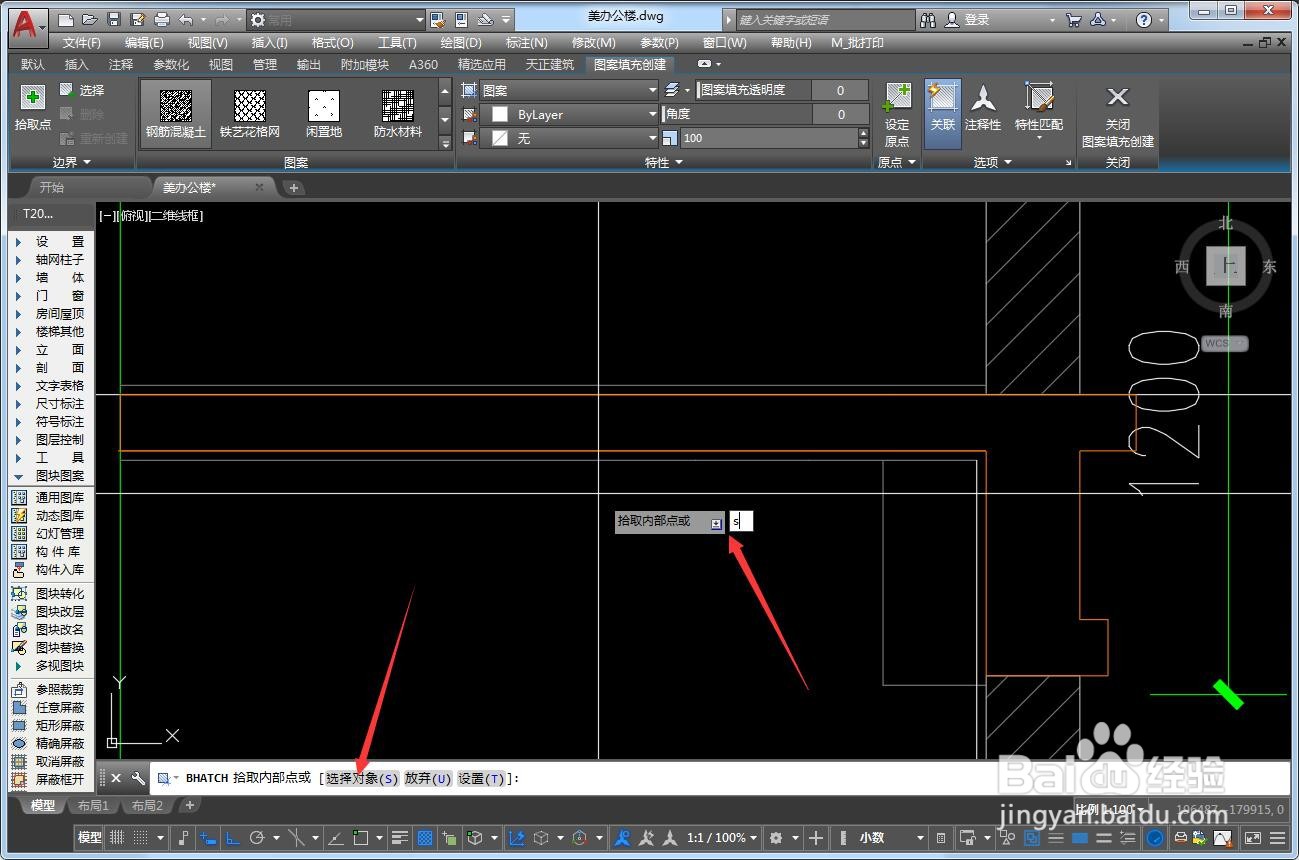Open the 绘图(D) menu
Screen dimensions: 1299x860
461,42
